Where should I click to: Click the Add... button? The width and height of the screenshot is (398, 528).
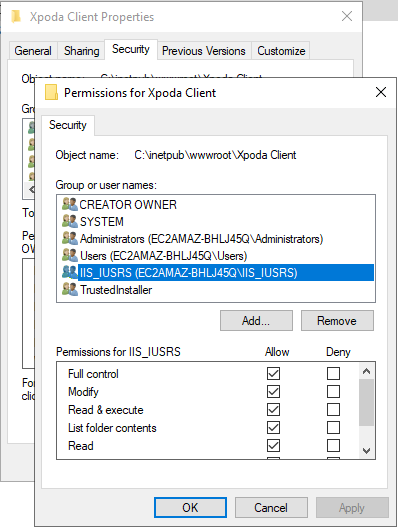(256, 321)
